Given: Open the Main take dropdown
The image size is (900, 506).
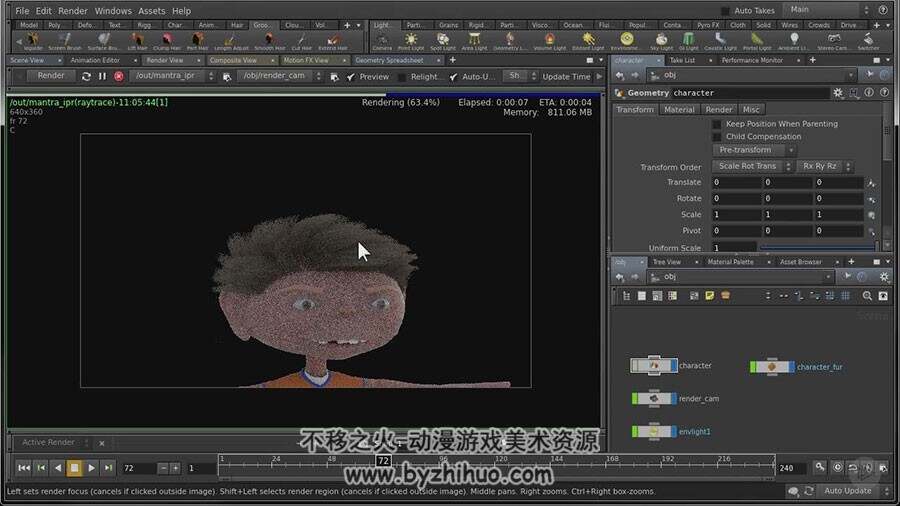Looking at the screenshot, I should pos(827,10).
